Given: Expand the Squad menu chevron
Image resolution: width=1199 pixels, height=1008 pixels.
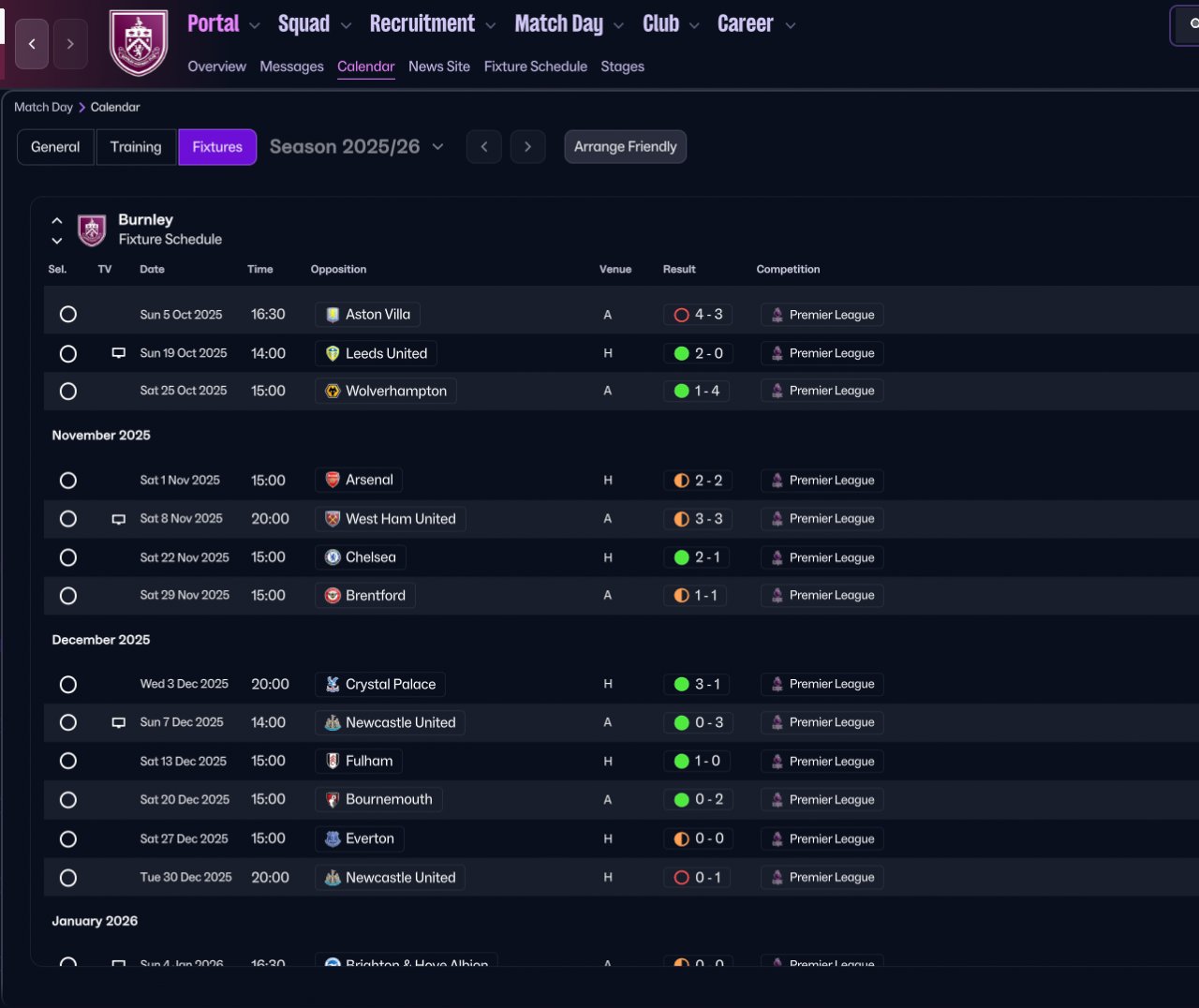Looking at the screenshot, I should click(347, 26).
